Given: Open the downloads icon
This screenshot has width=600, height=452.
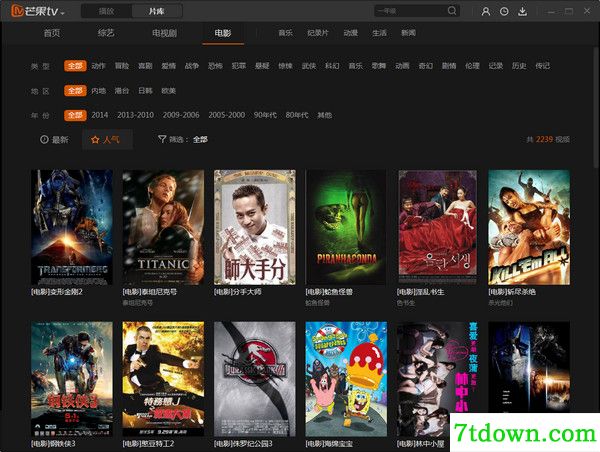Looking at the screenshot, I should (x=522, y=11).
